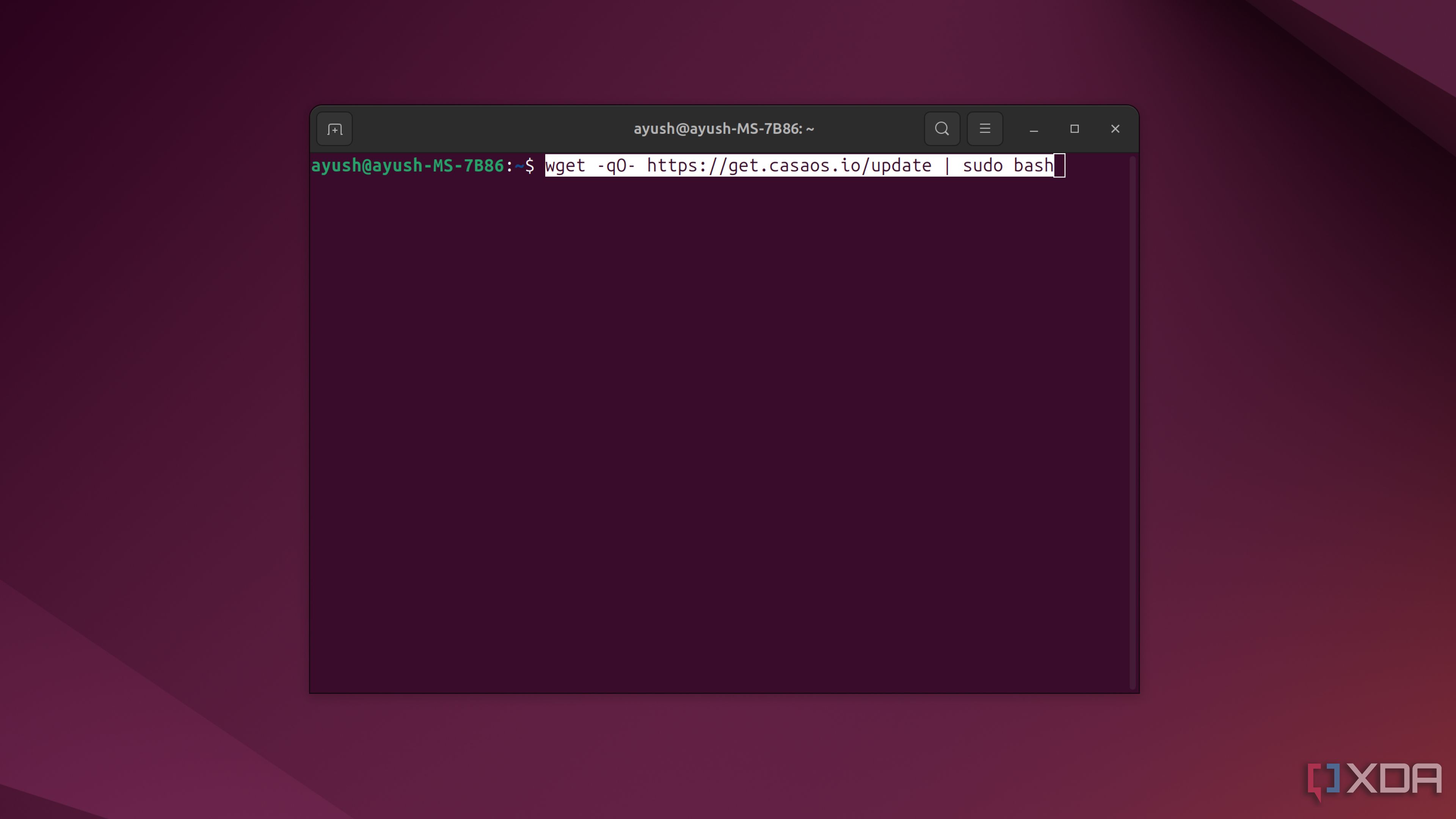Viewport: 1456px width, 819px height.
Task: Click the pipe character in command
Action: pyautogui.click(x=947, y=166)
